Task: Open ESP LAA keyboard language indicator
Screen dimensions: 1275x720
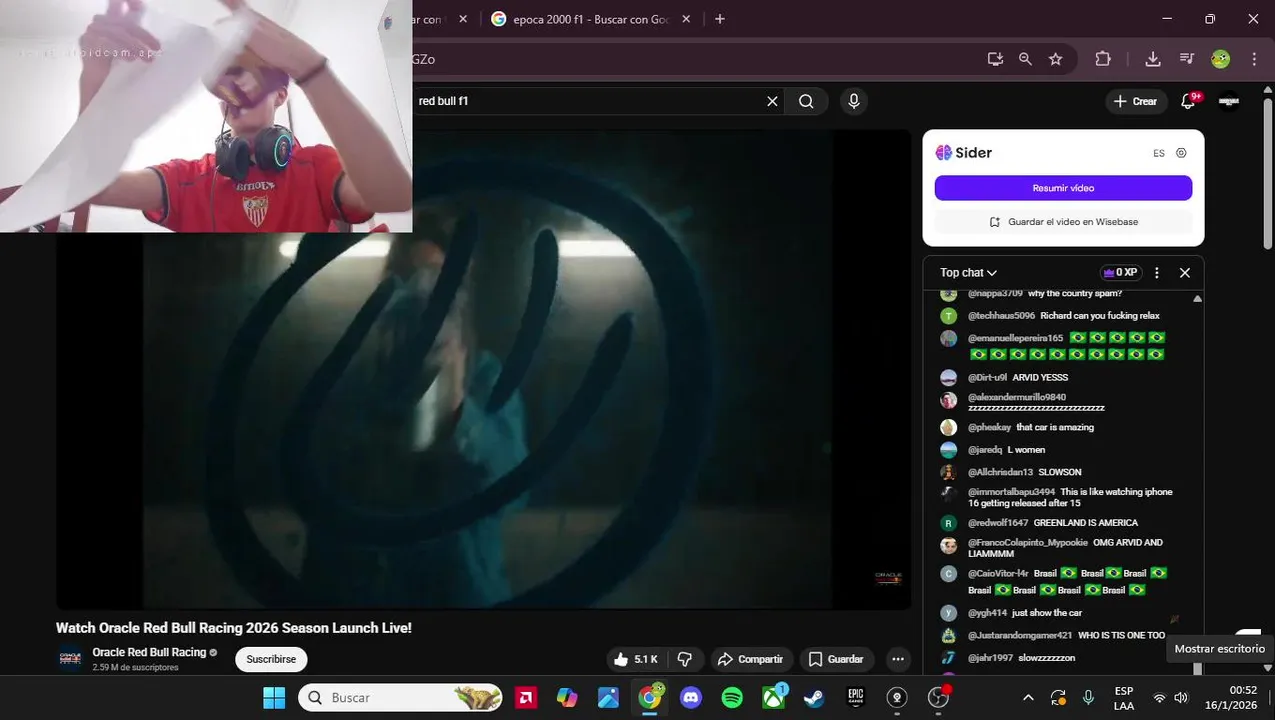Action: [1124, 698]
